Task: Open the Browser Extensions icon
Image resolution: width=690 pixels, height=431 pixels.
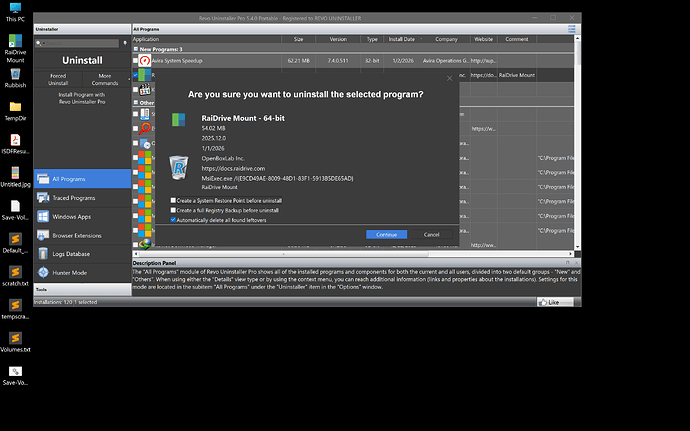Action: [x=44, y=235]
